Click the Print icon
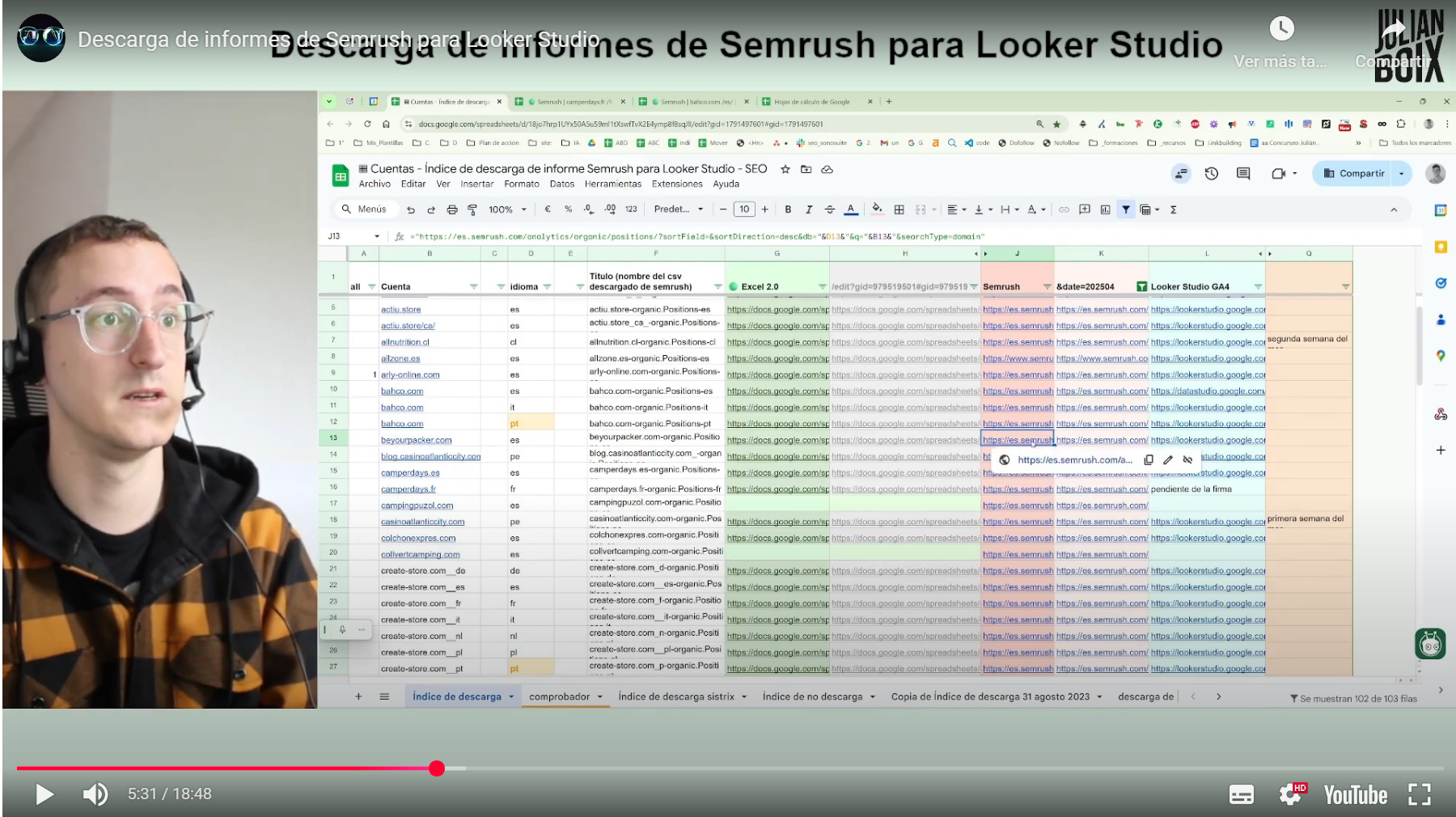The image size is (1456, 817). click(452, 210)
